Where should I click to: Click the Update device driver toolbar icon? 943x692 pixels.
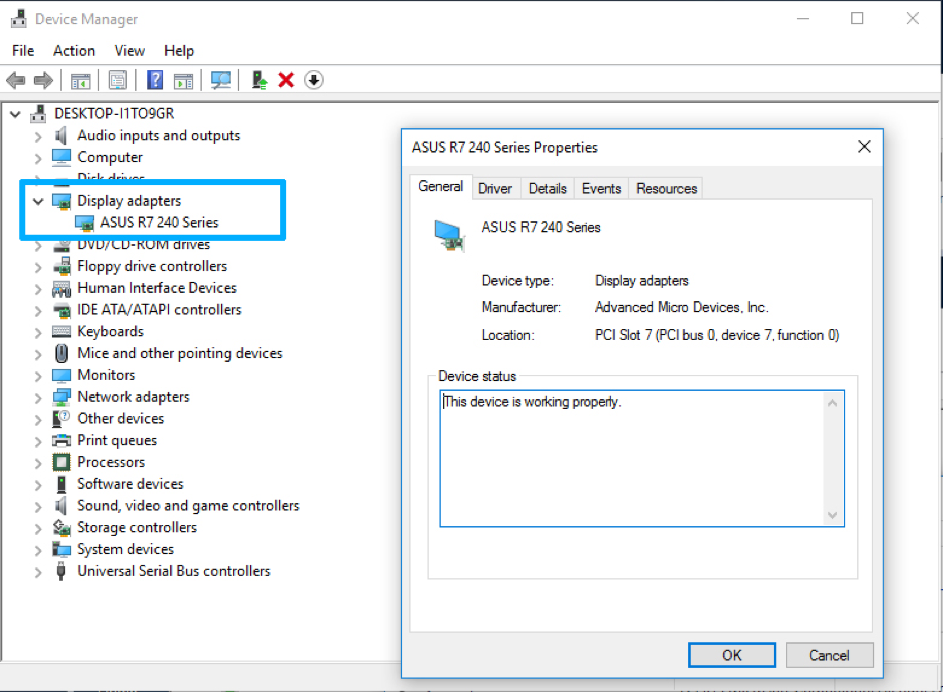pyautogui.click(x=259, y=80)
